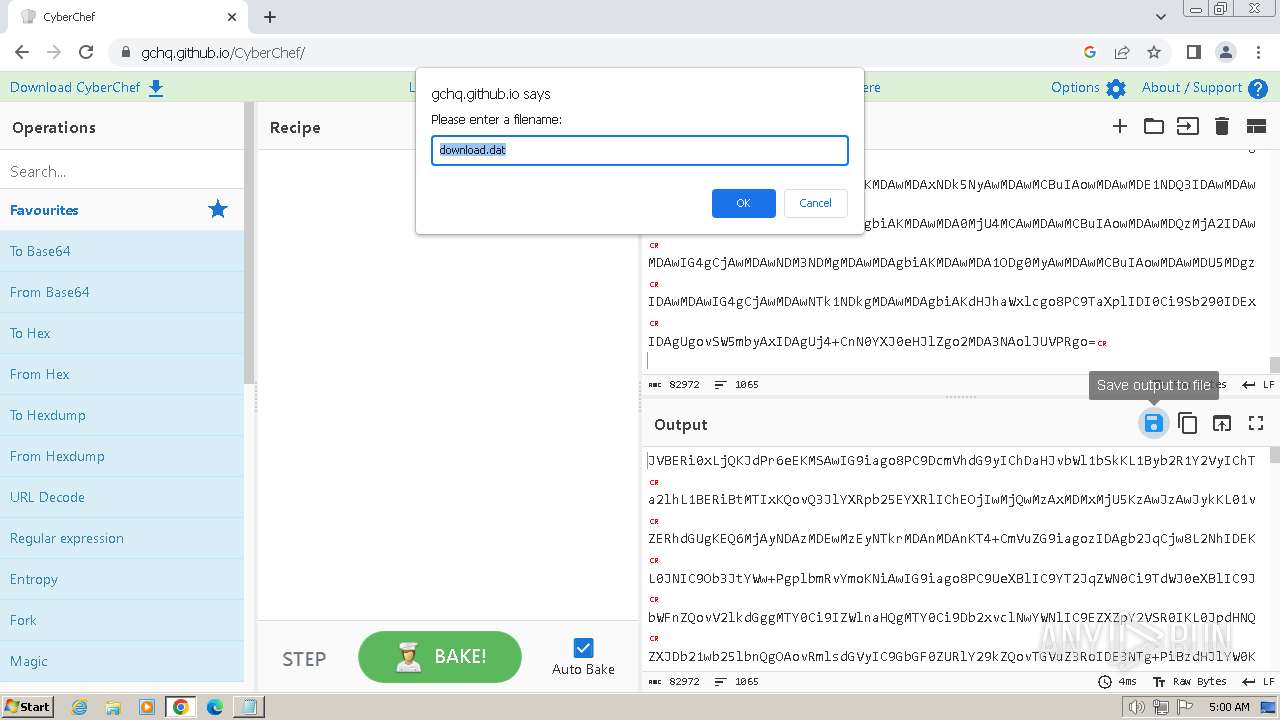Share this page icon
1280x720 pixels.
1122,52
